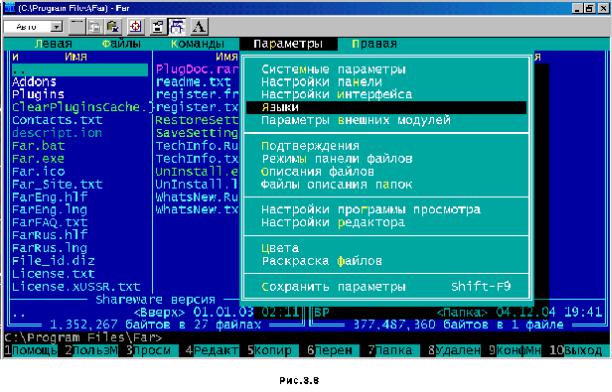
Task: Click the highlighted Параметры menu
Action: click(x=288, y=44)
